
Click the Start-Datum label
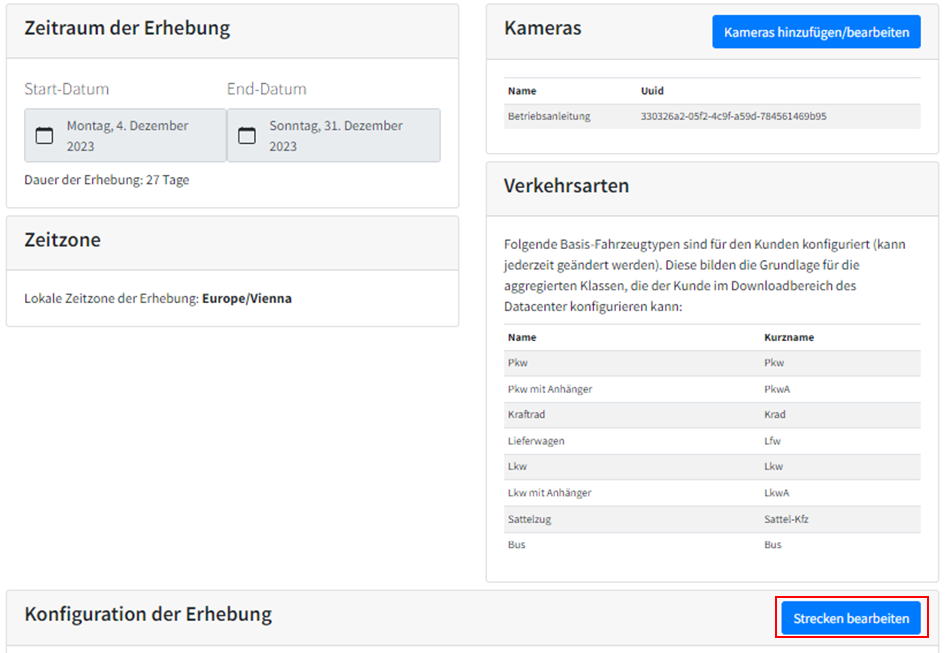67,89
